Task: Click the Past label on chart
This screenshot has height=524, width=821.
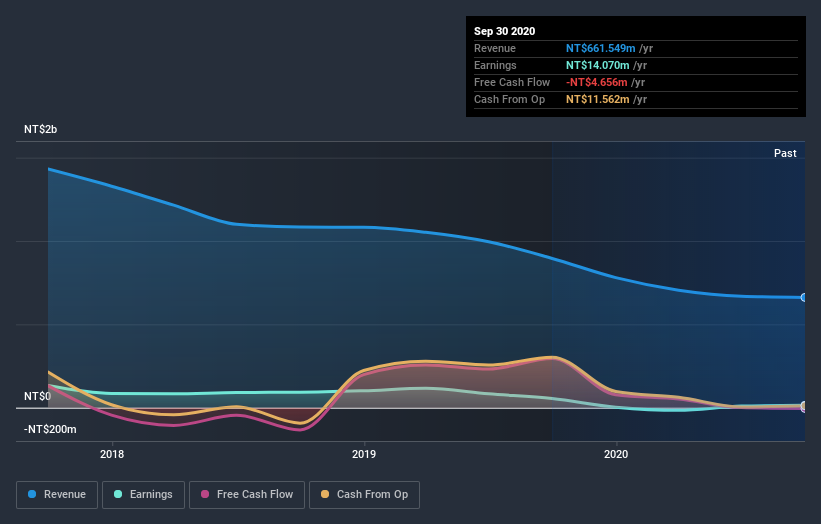Action: coord(785,153)
